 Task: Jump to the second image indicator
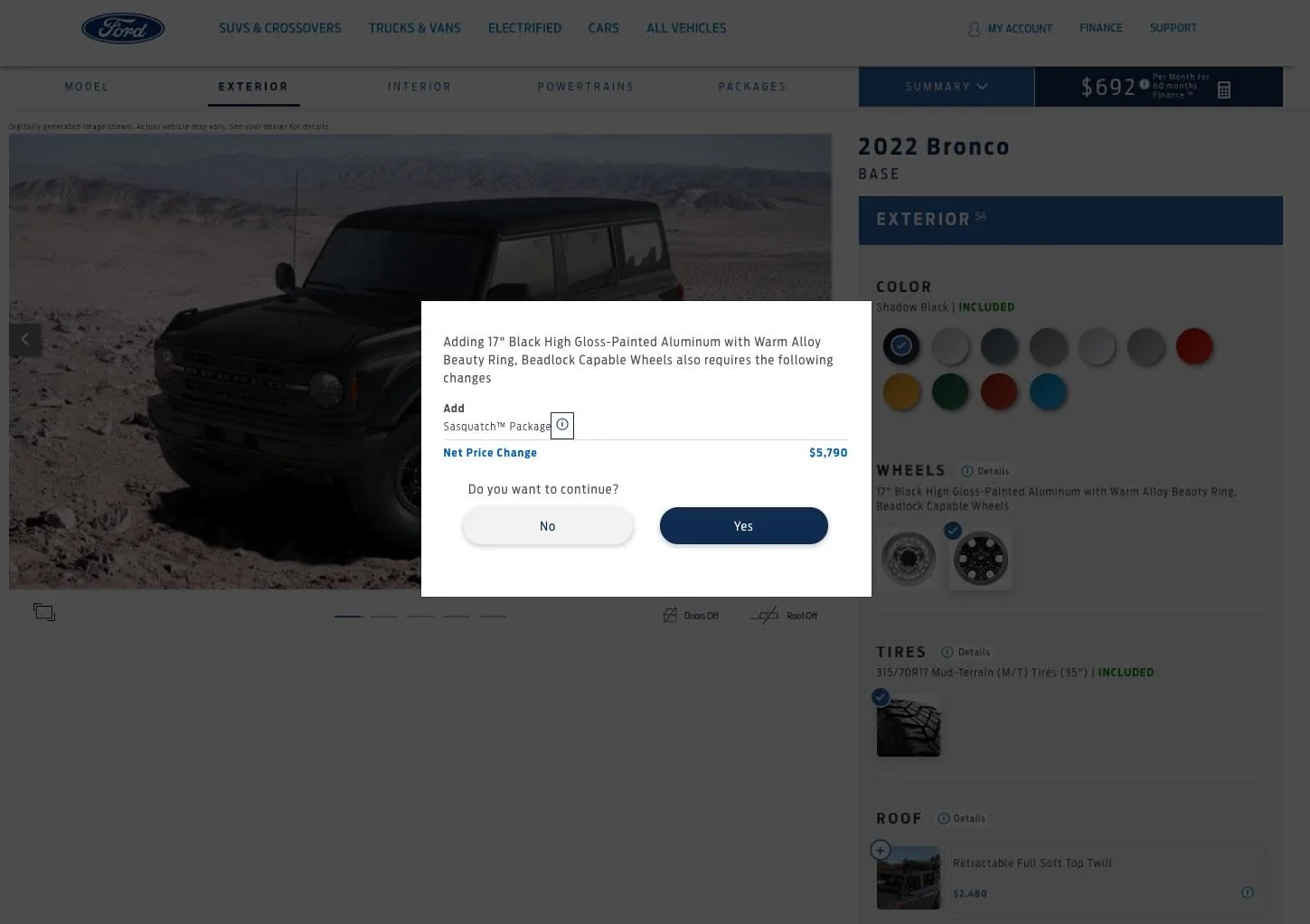(384, 616)
